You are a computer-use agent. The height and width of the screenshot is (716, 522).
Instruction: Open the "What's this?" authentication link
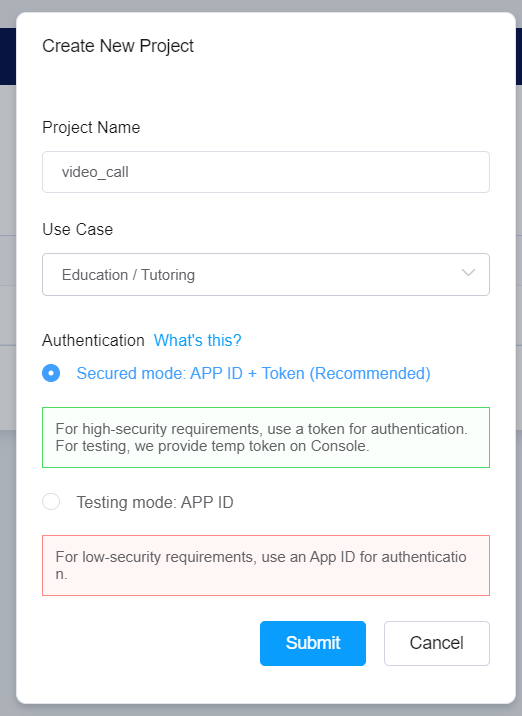[197, 340]
